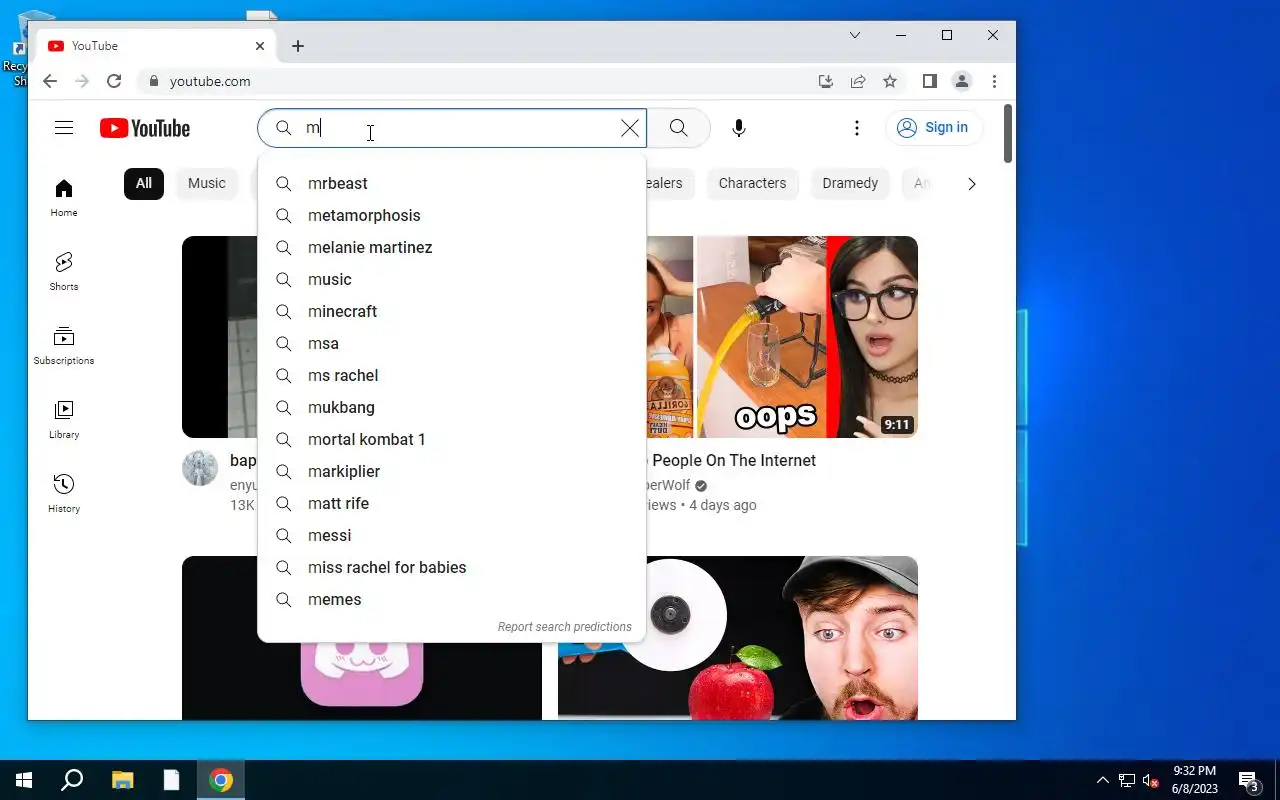This screenshot has height=800, width=1280.
Task: Open Library in the sidebar
Action: pos(64,419)
